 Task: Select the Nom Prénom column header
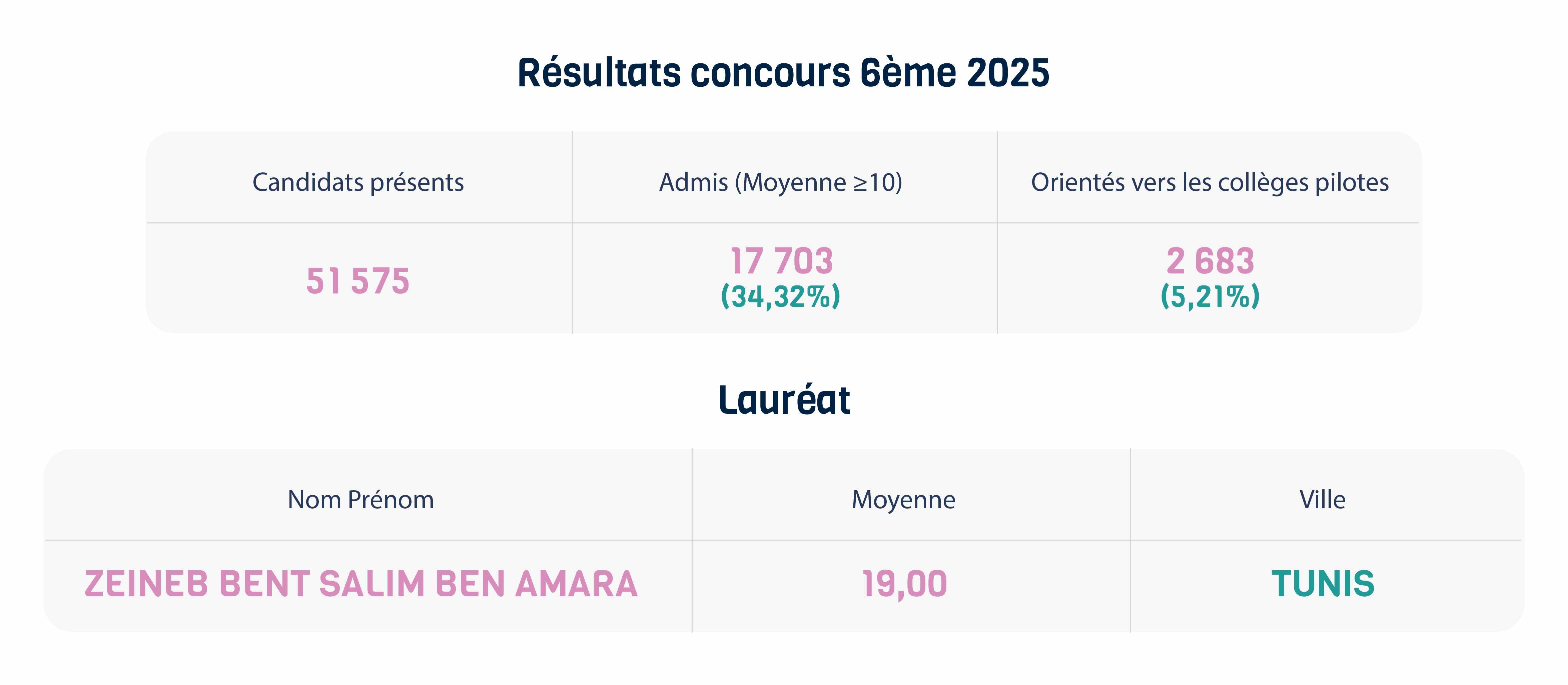(360, 500)
